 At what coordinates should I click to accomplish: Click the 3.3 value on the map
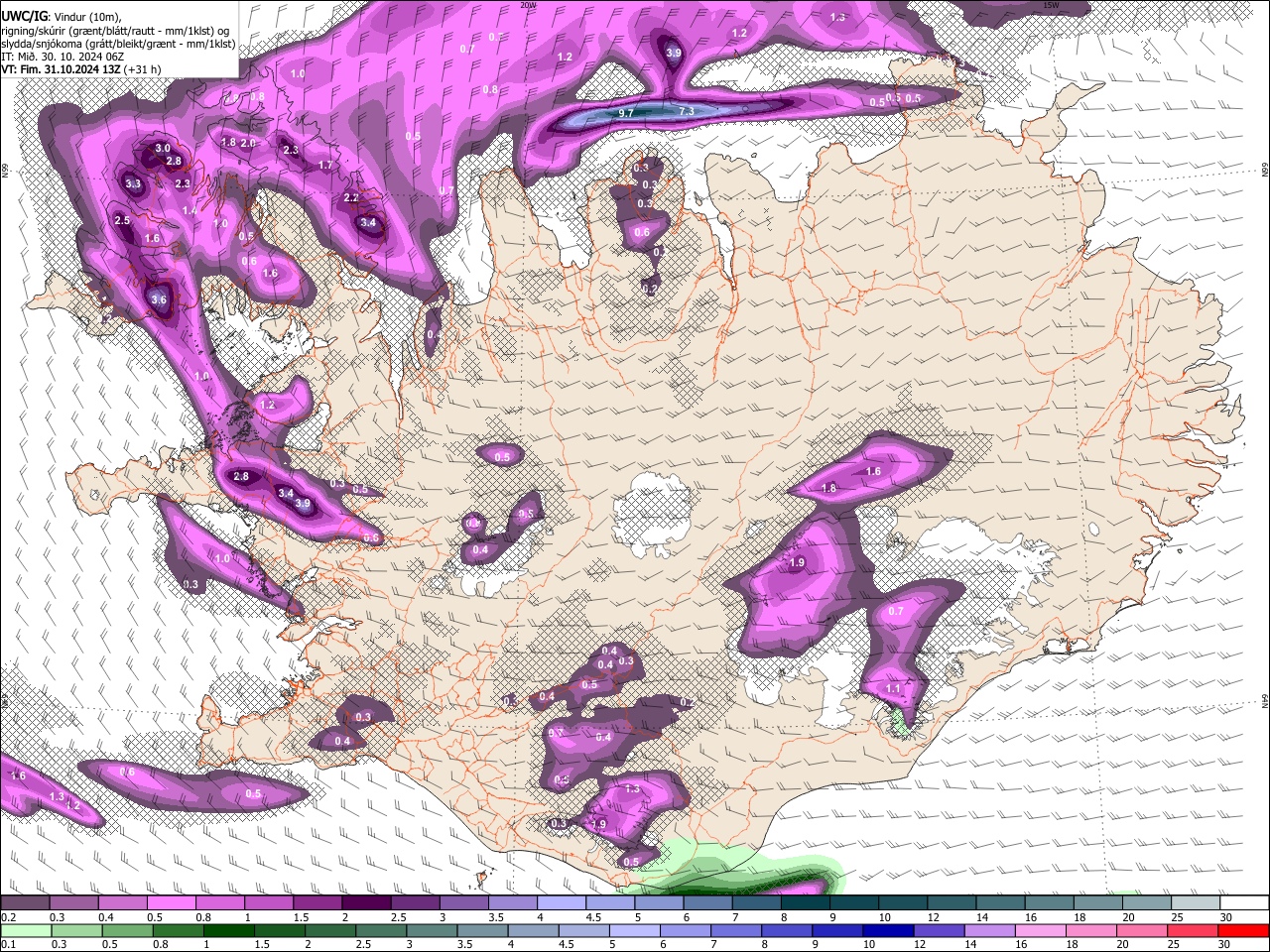coord(133,184)
